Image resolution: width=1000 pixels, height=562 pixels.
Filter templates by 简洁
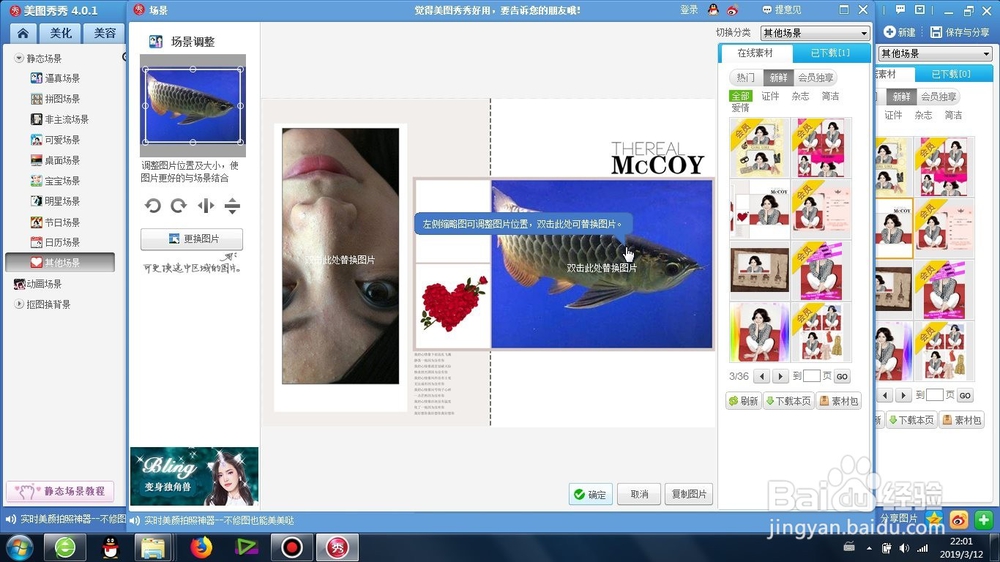830,96
